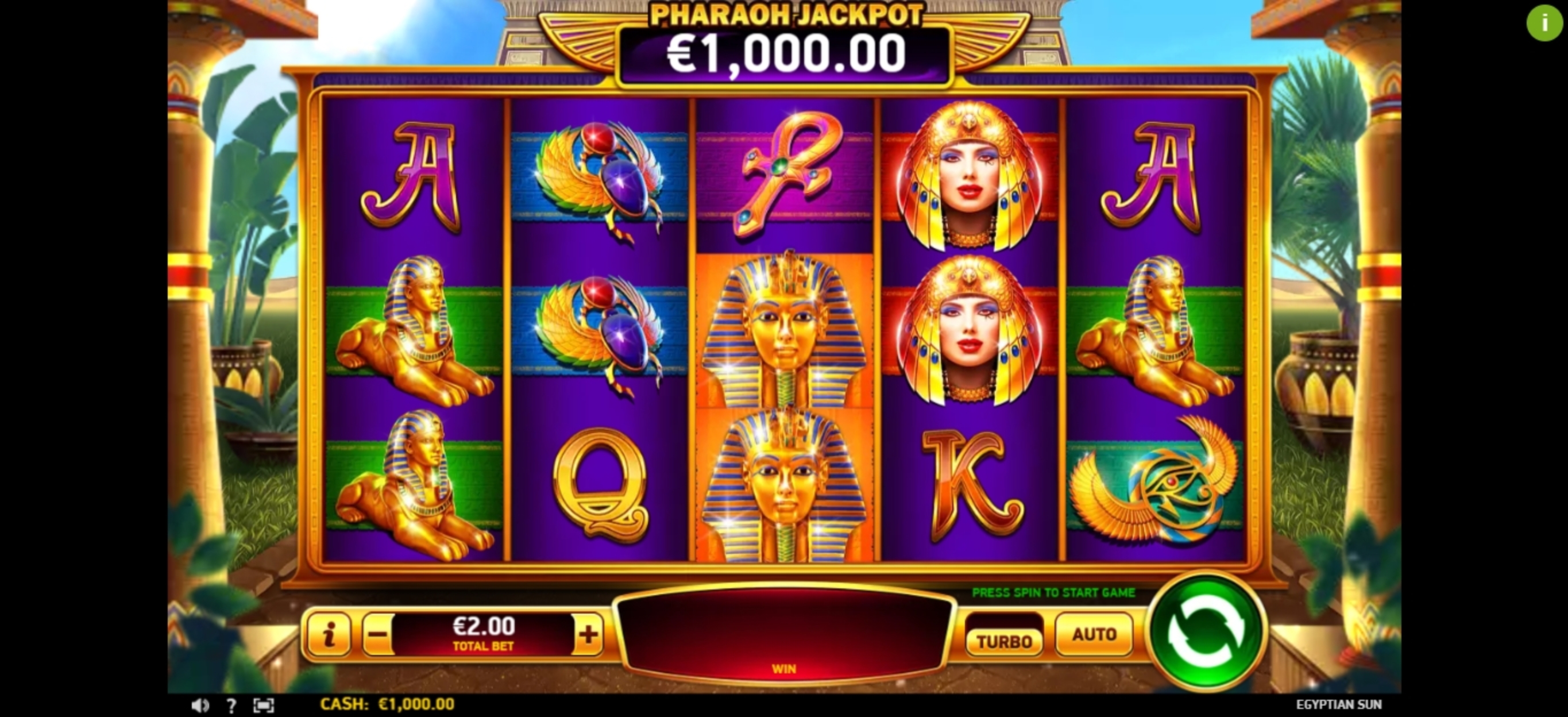
Task: Click the top Cleopatra symbol on reel four
Action: pos(970,175)
